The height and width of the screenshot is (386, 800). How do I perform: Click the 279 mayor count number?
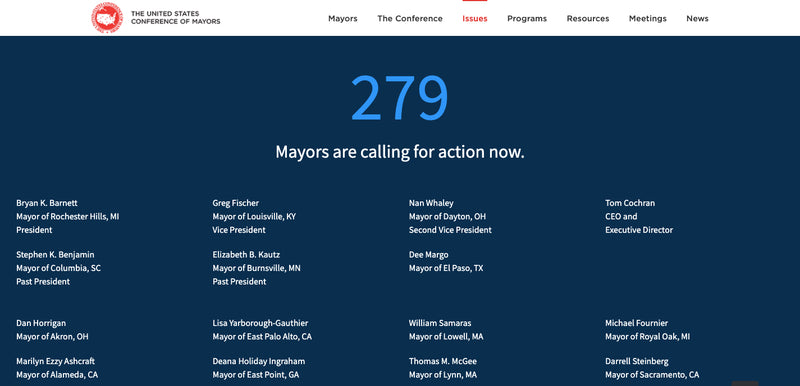click(399, 98)
